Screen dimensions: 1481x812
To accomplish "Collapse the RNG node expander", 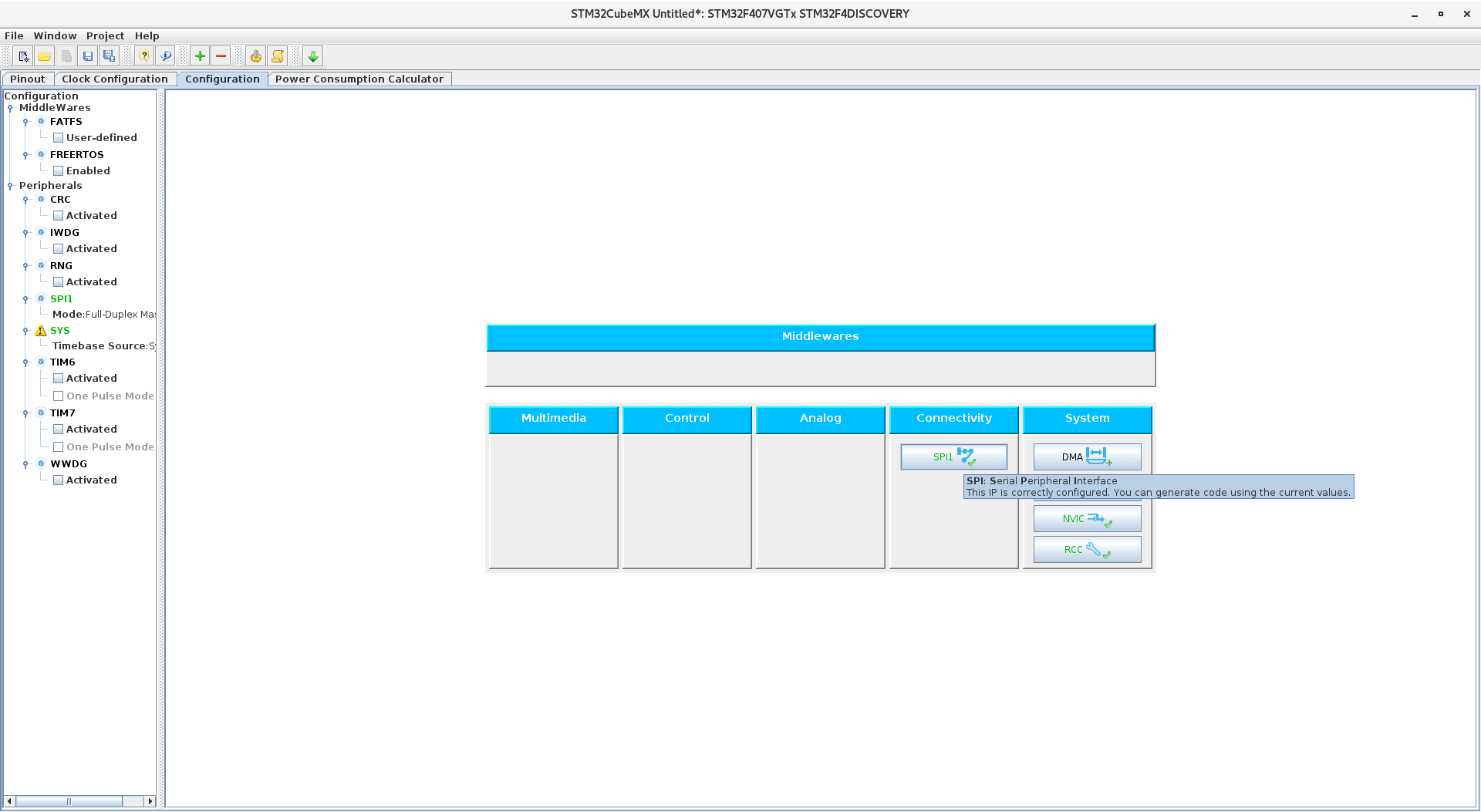I will point(25,266).
